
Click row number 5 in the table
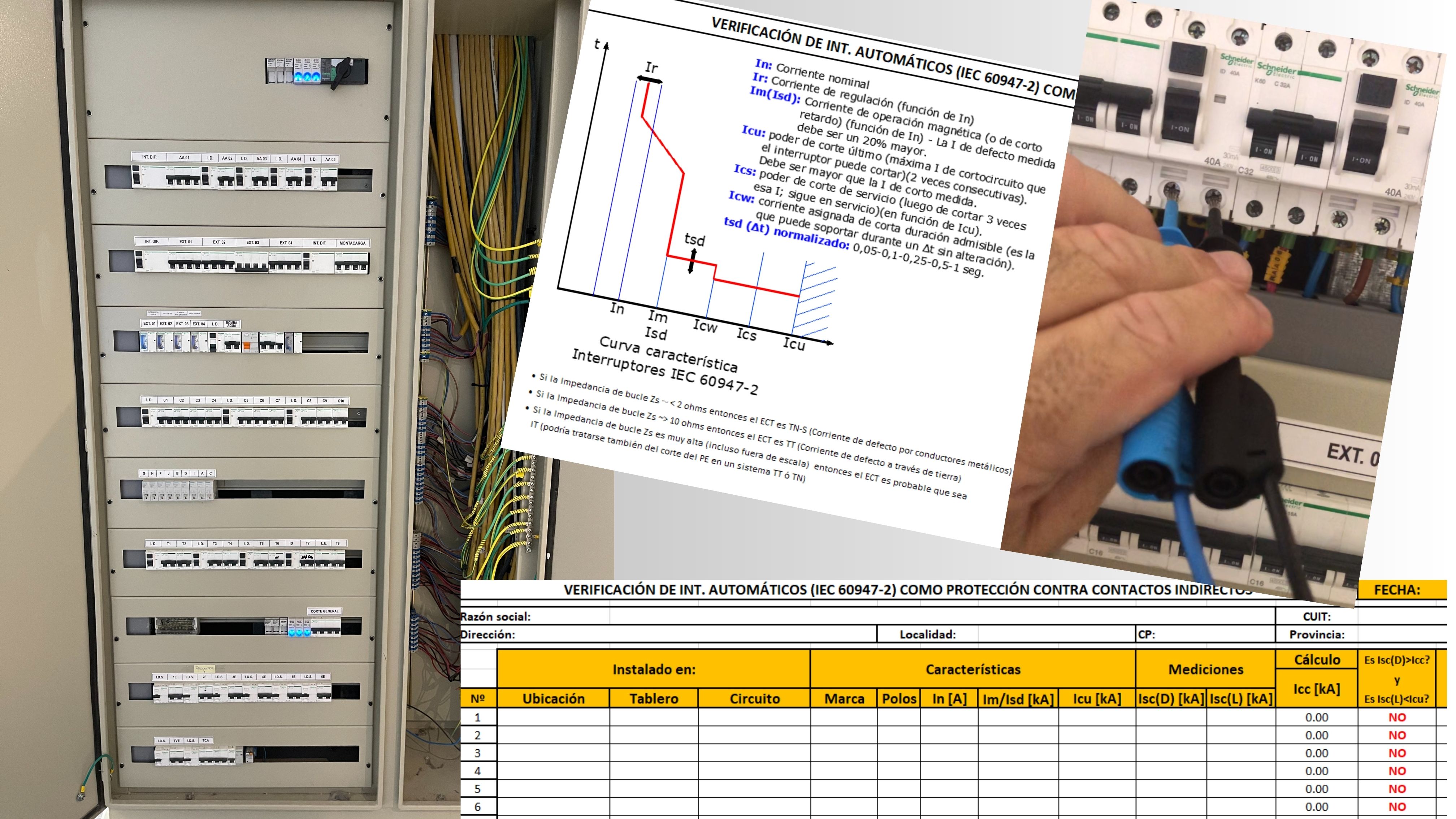click(x=478, y=789)
